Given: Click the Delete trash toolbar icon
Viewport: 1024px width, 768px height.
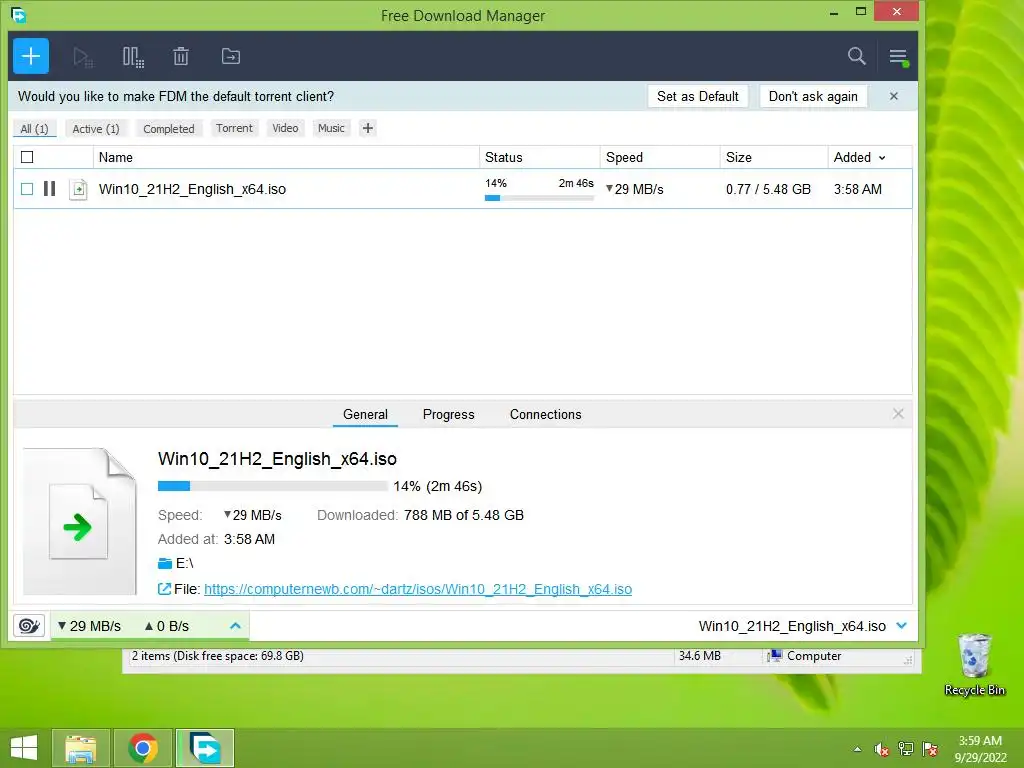Looking at the screenshot, I should 181,57.
